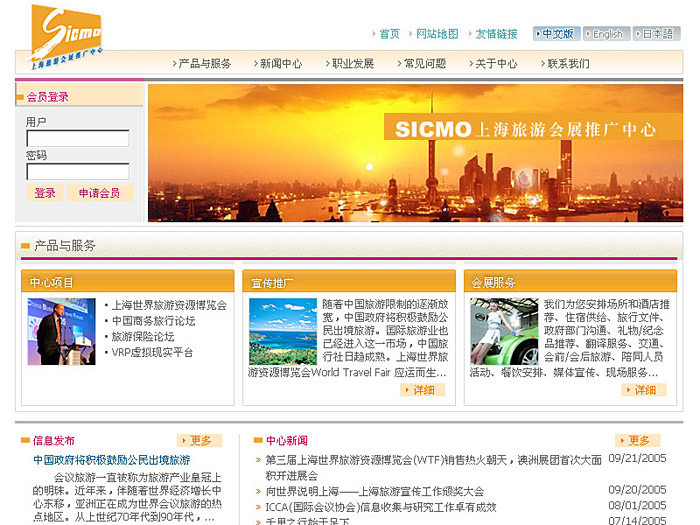Open the 职业发展 menu
Screen dimensions: 700x525
coord(353,63)
